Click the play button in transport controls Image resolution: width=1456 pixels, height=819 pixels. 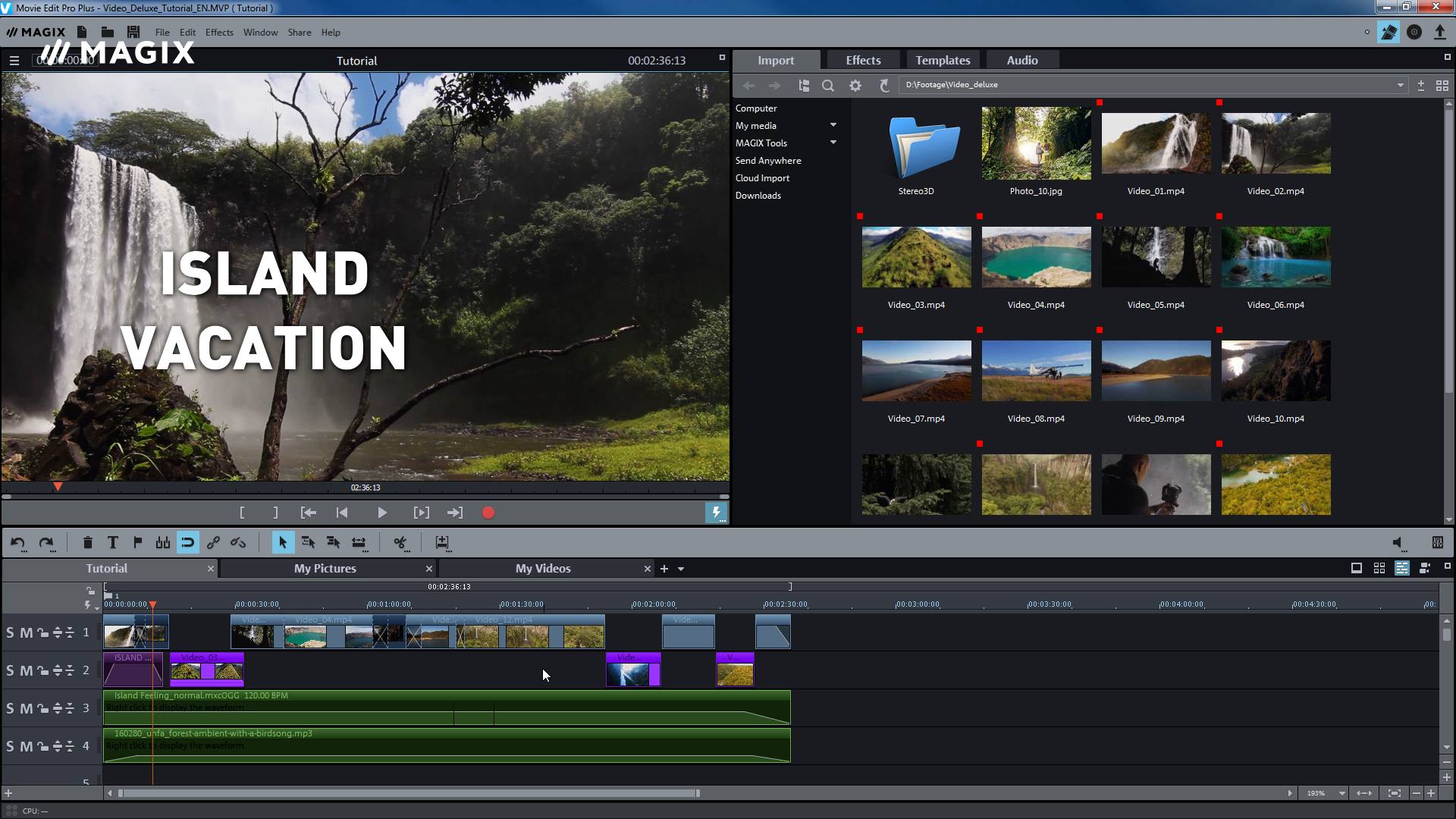(x=382, y=512)
